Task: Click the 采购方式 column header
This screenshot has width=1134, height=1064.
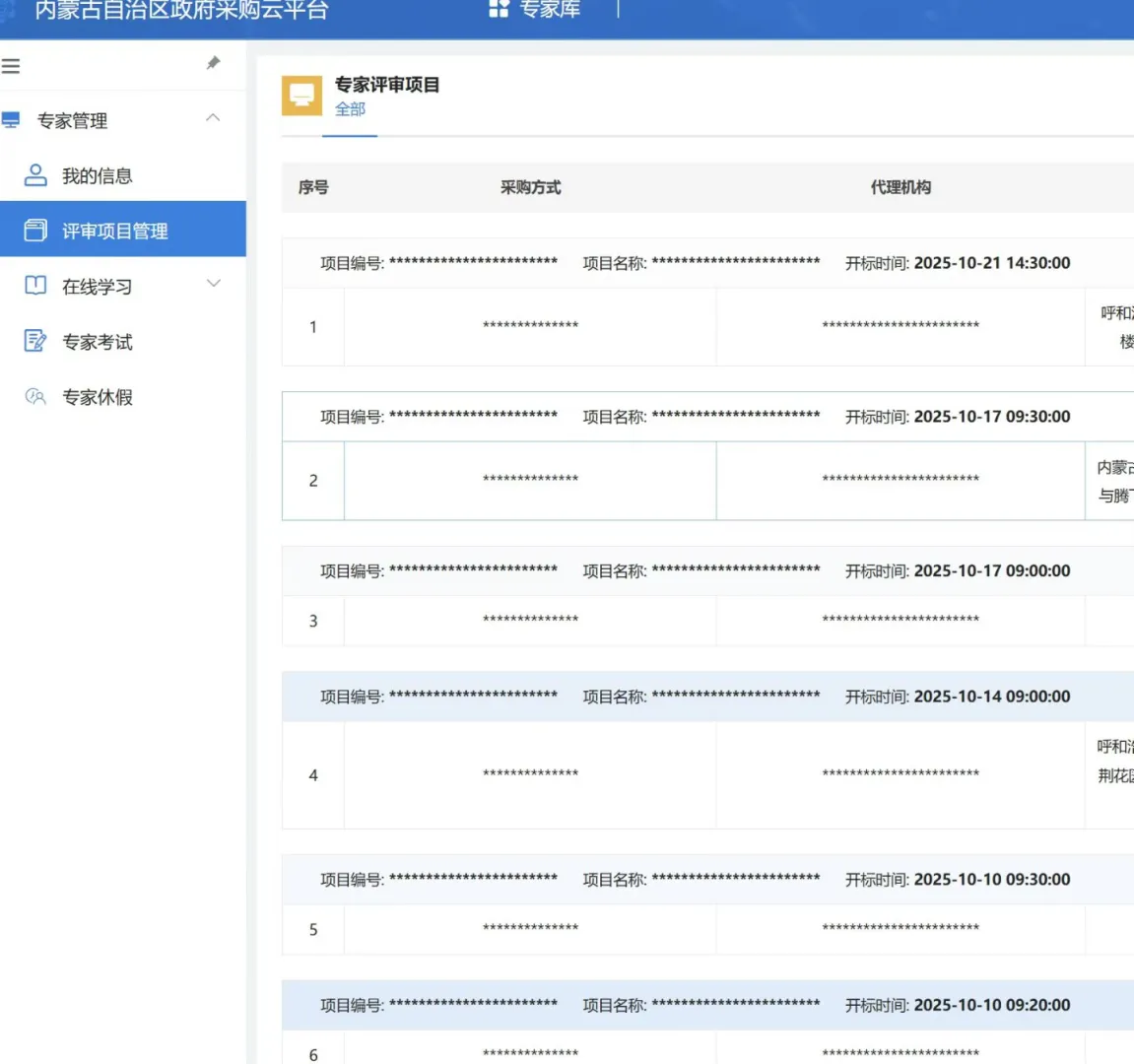Action: tap(530, 187)
